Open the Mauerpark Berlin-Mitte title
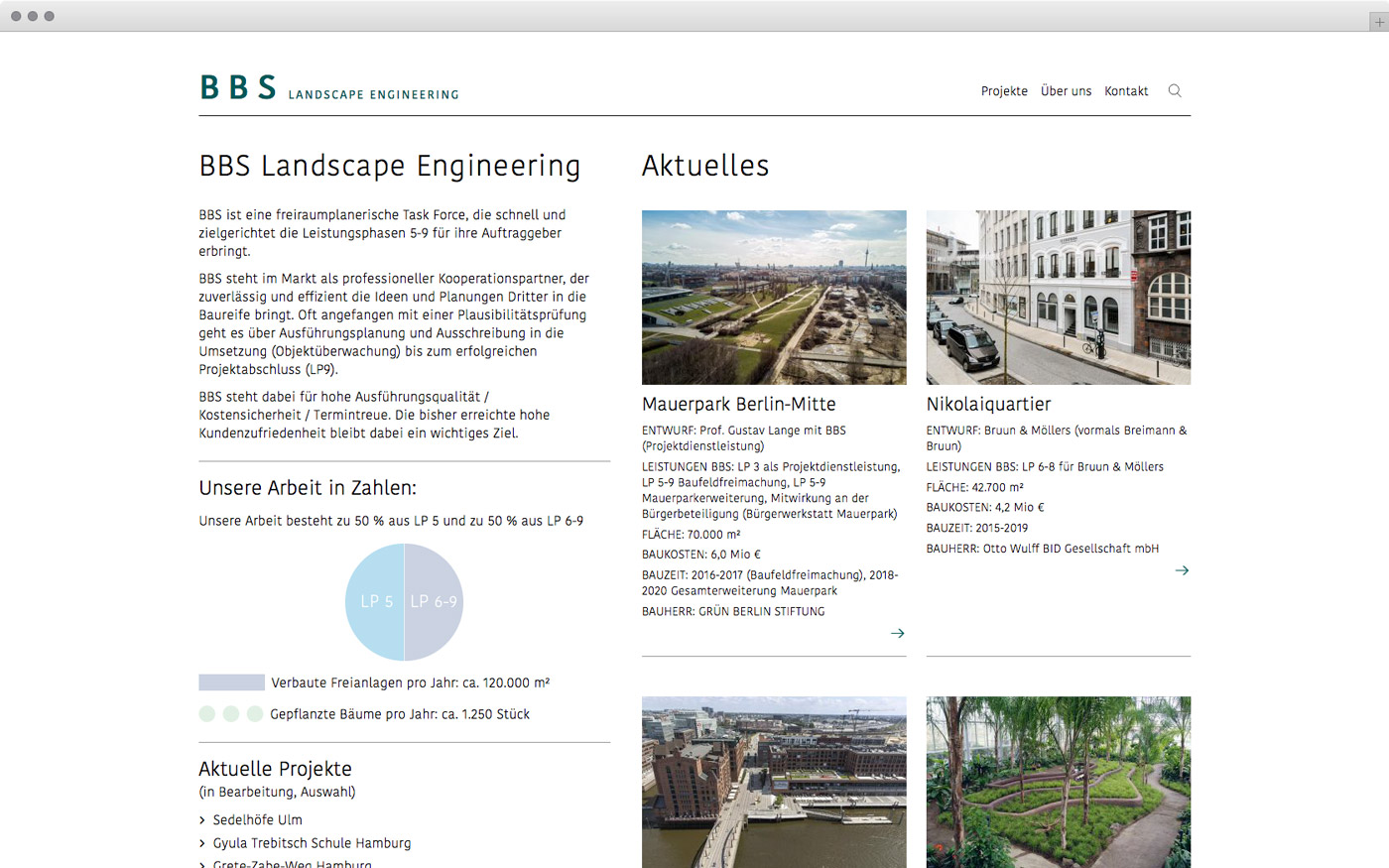The image size is (1389, 868). [739, 404]
